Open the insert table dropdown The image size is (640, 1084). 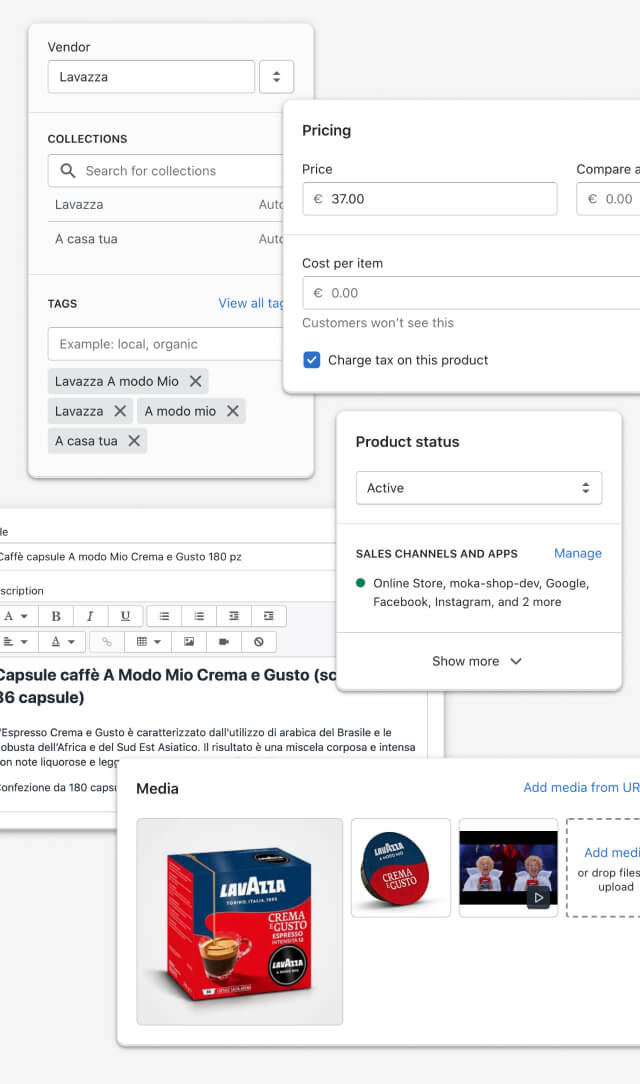point(149,642)
